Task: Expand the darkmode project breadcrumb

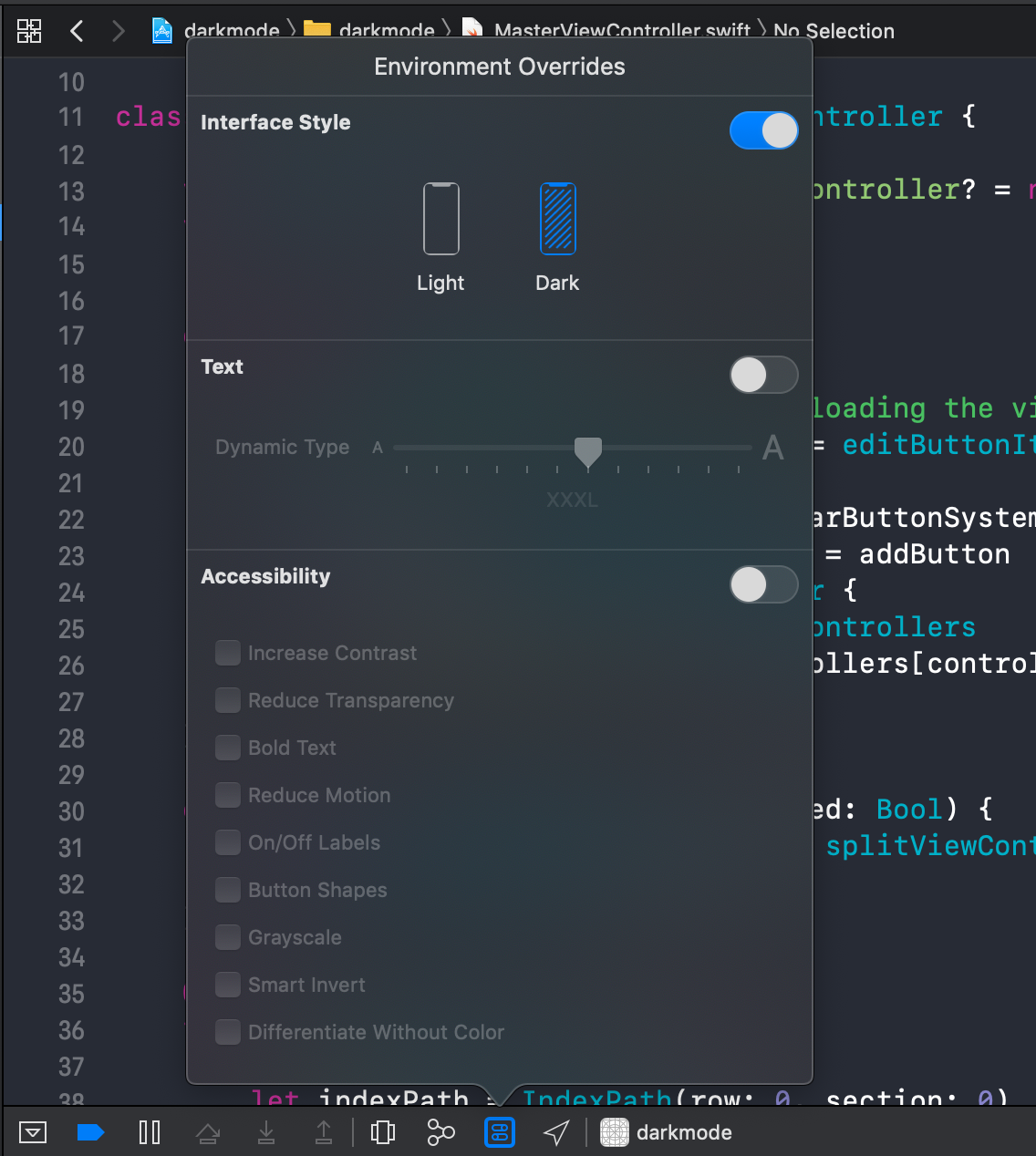Action: tap(217, 31)
